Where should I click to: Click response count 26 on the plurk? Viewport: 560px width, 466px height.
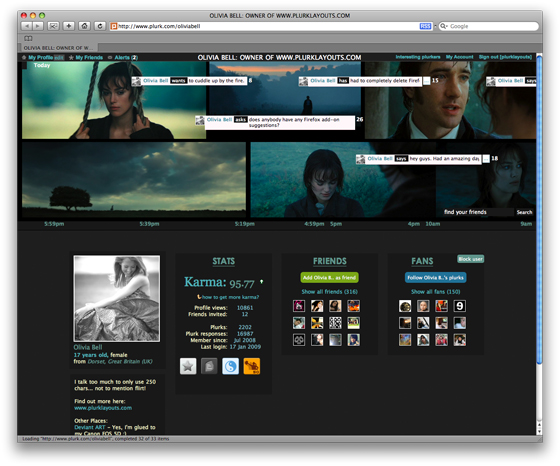(360, 119)
